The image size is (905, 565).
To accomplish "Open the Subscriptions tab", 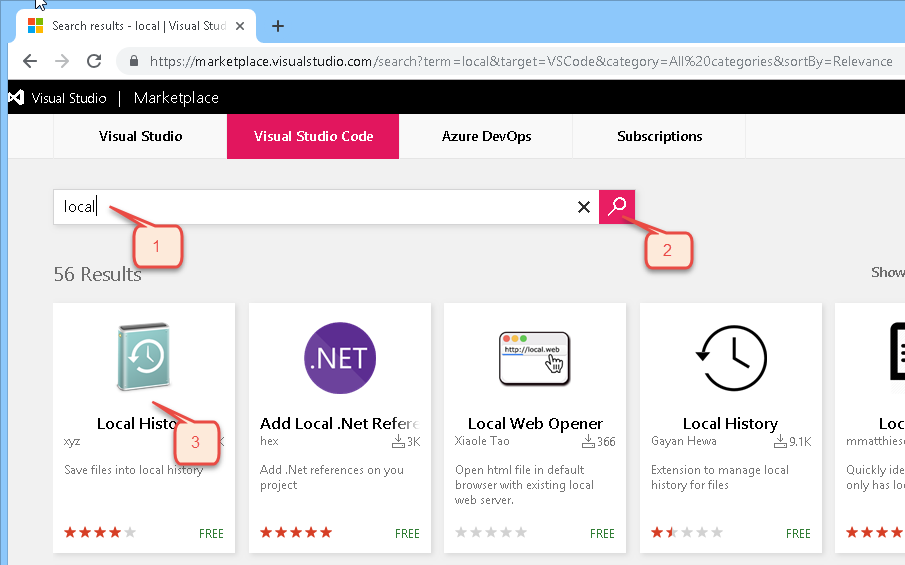I will tap(659, 136).
